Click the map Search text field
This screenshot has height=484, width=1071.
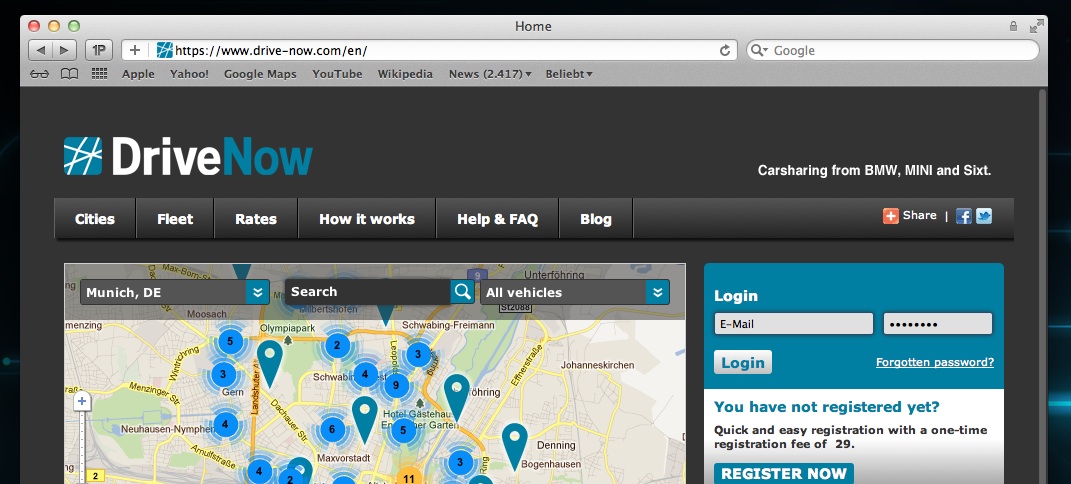click(367, 292)
